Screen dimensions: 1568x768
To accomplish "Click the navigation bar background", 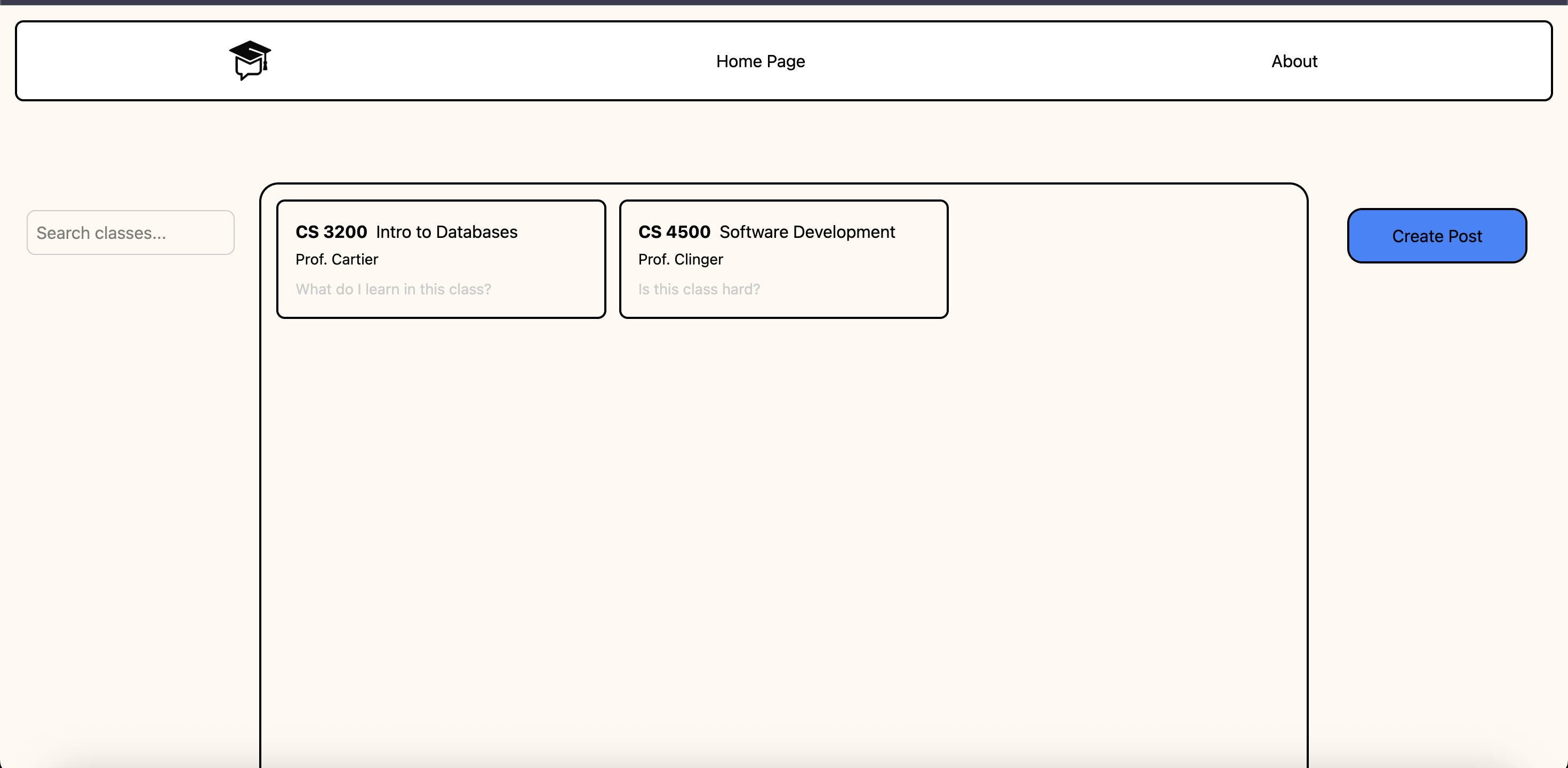I will tap(487, 61).
